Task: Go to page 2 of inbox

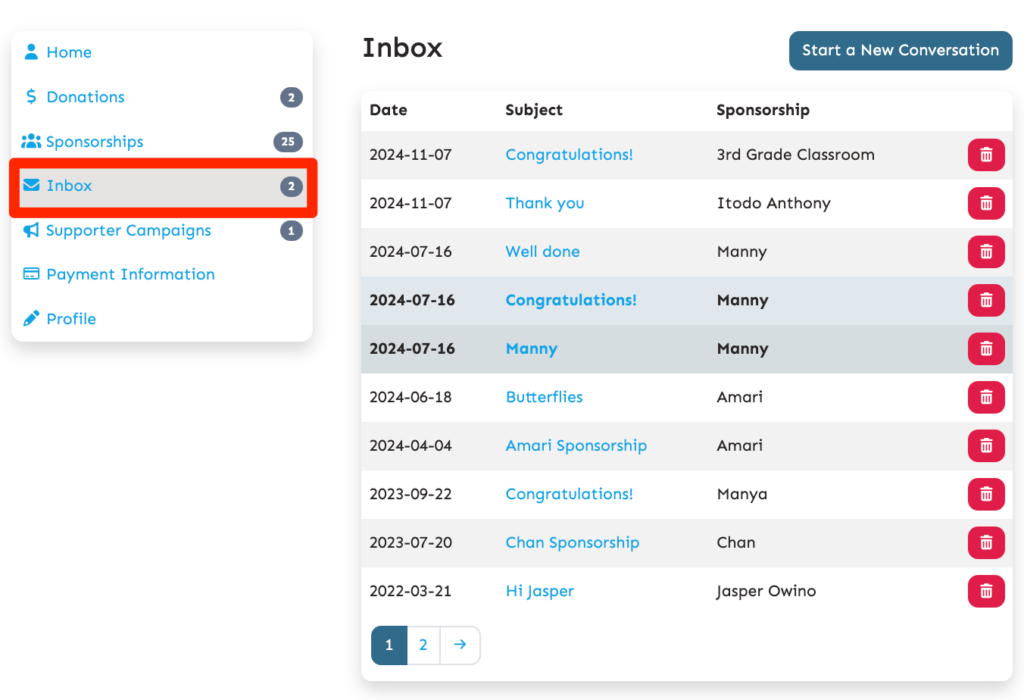Action: [x=423, y=645]
